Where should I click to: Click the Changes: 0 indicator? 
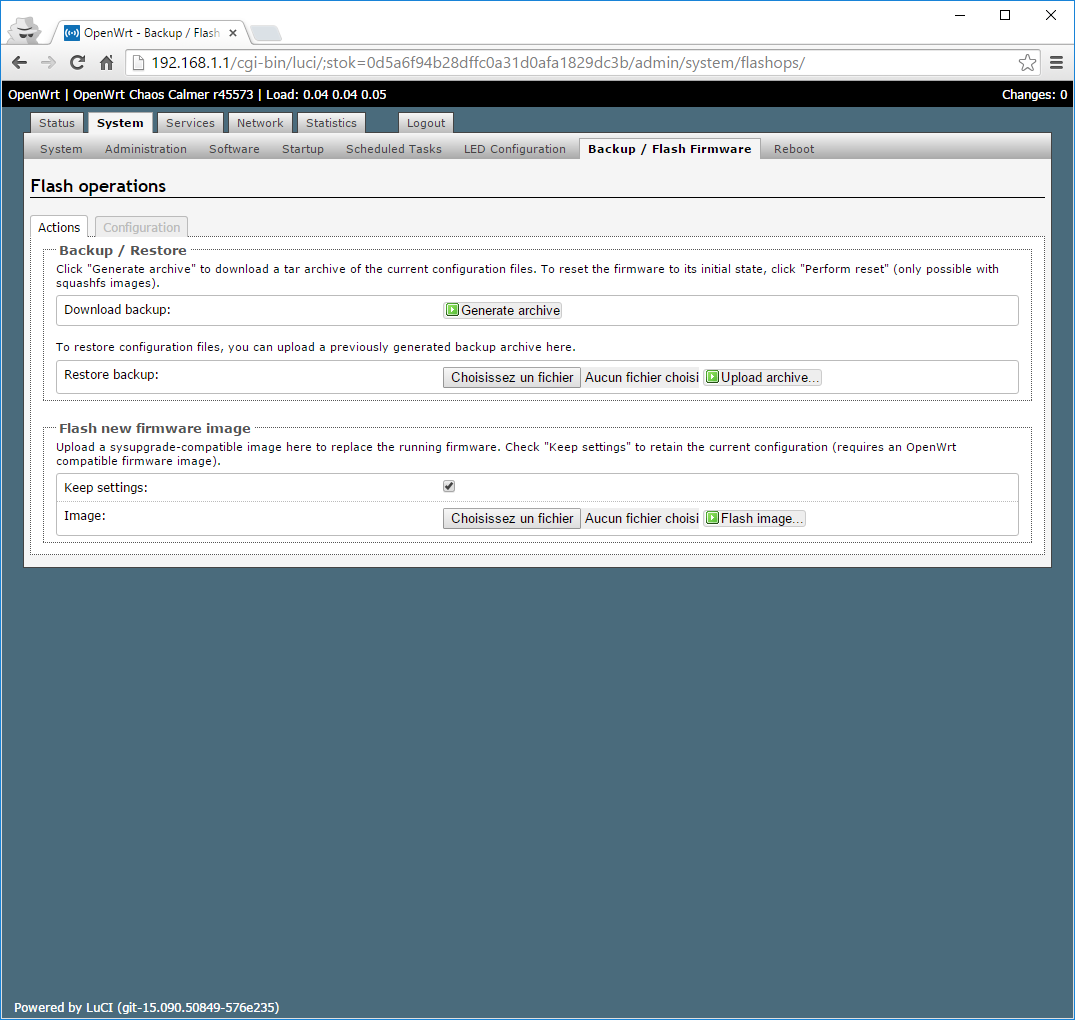pyautogui.click(x=1034, y=95)
